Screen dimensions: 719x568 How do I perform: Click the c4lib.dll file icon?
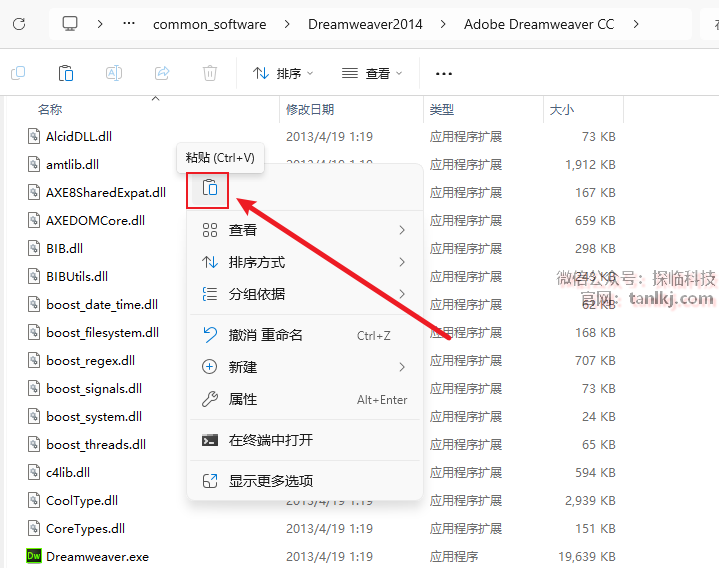[x=33, y=472]
